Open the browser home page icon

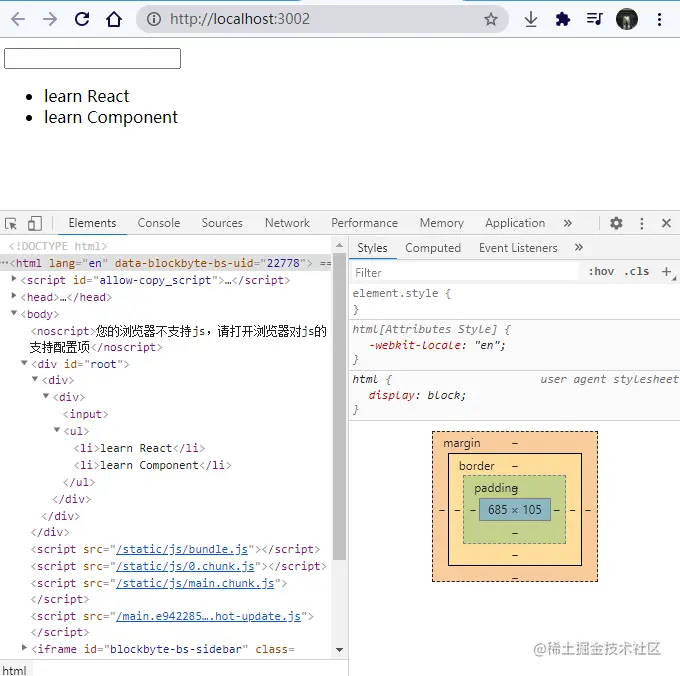pos(114,19)
